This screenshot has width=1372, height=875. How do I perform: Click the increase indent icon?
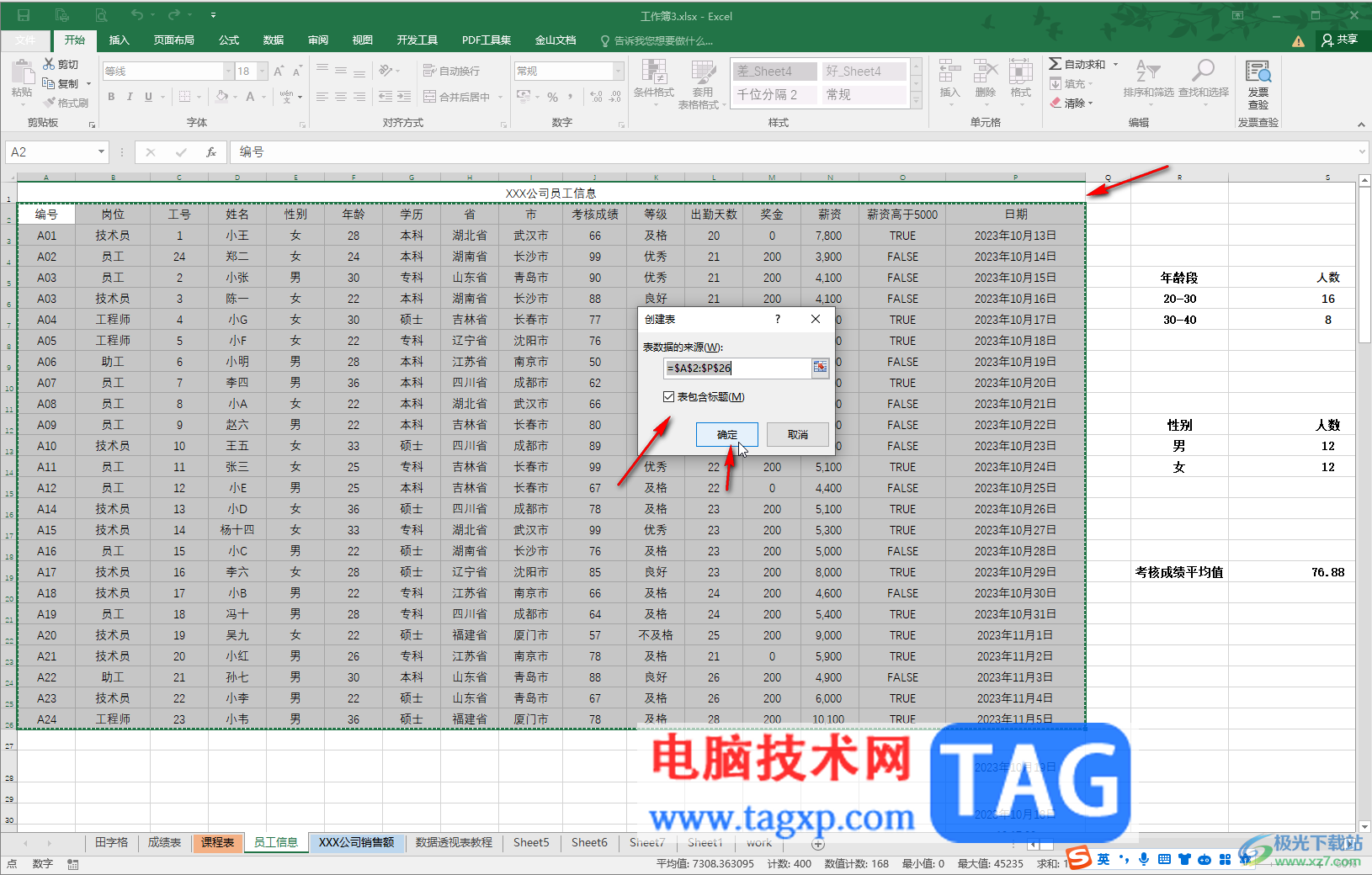404,97
